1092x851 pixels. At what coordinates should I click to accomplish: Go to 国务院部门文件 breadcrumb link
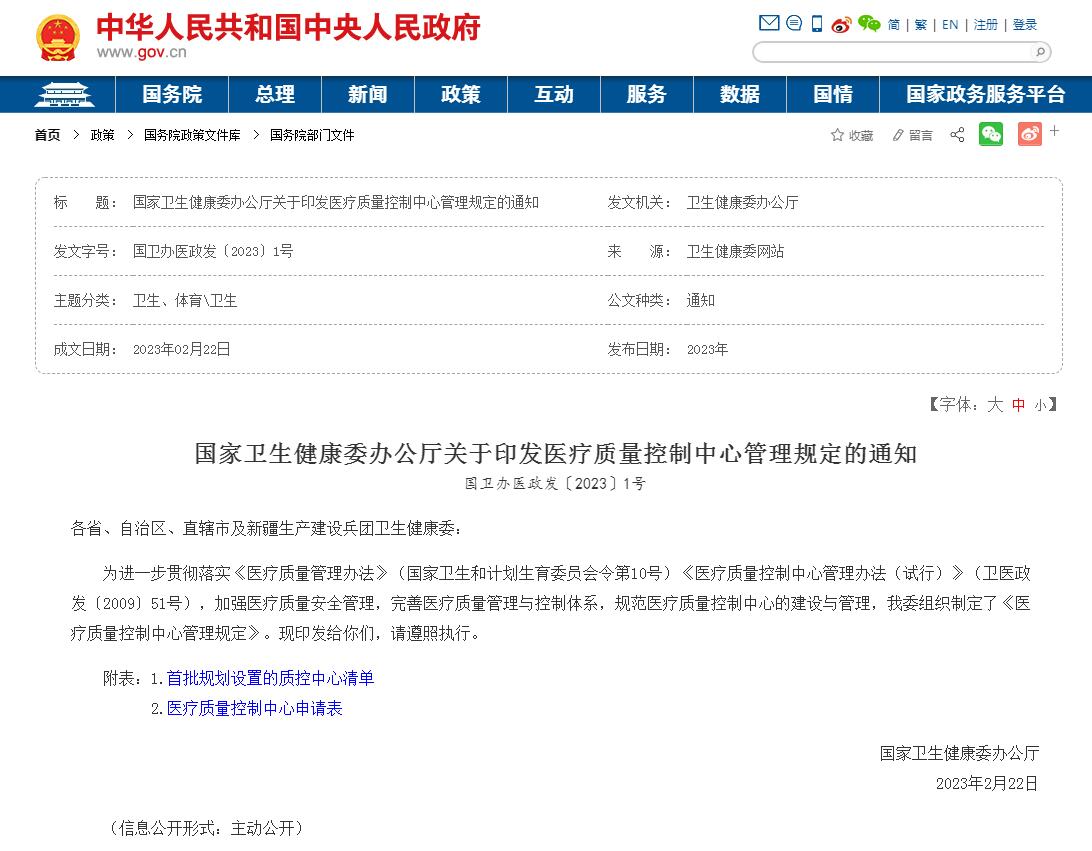(x=312, y=135)
